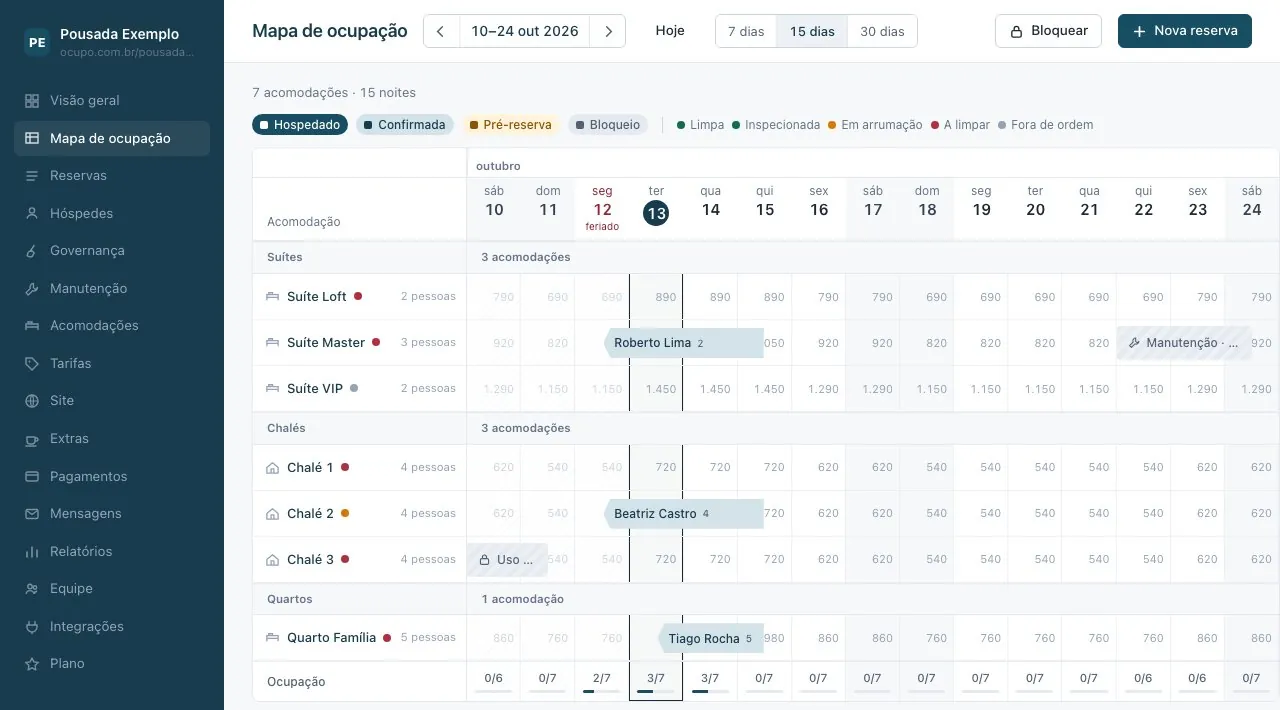Open Roberto Lima reservation bar
This screenshot has width=1280, height=710.
(684, 343)
